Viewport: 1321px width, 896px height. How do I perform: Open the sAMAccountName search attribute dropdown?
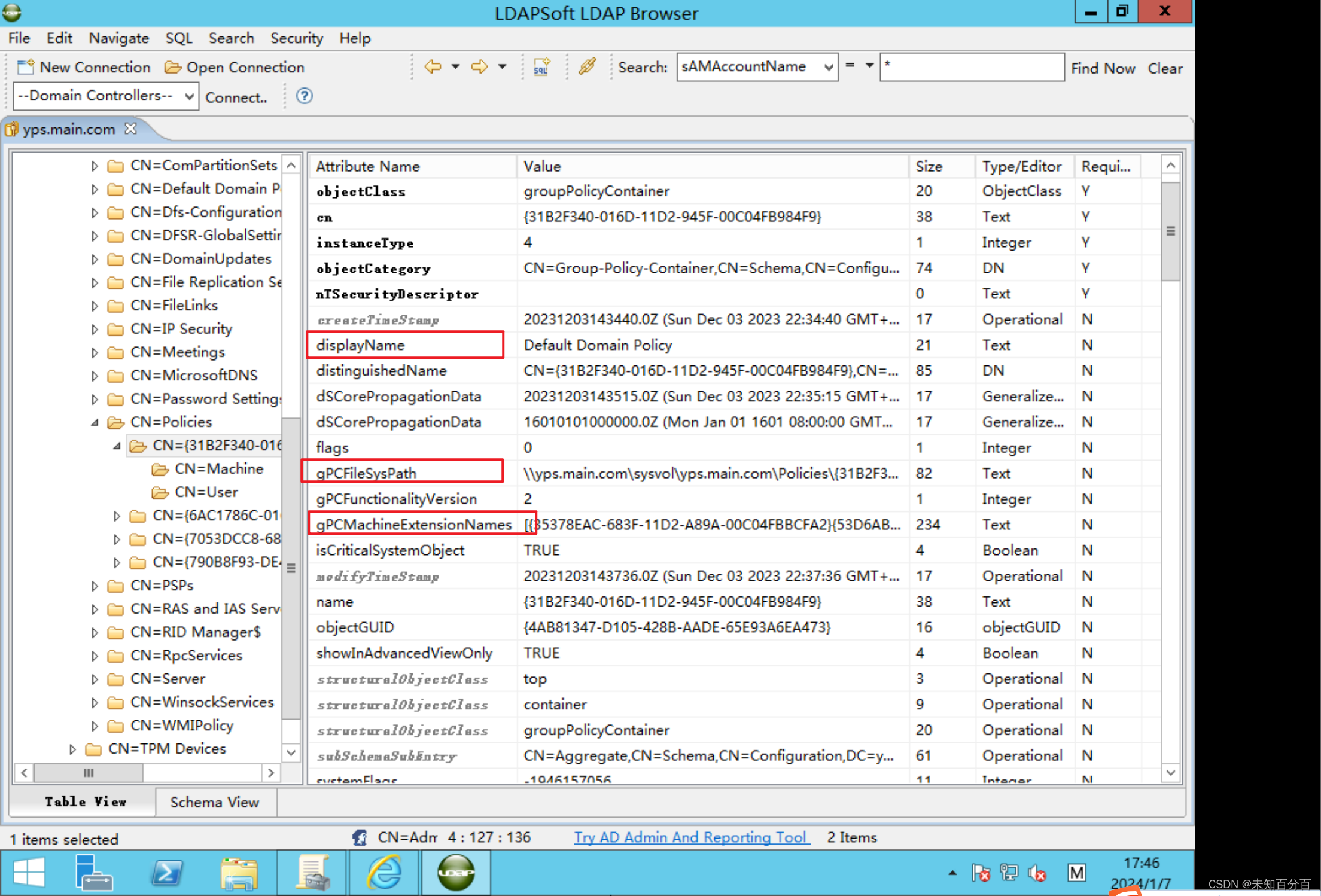click(828, 67)
